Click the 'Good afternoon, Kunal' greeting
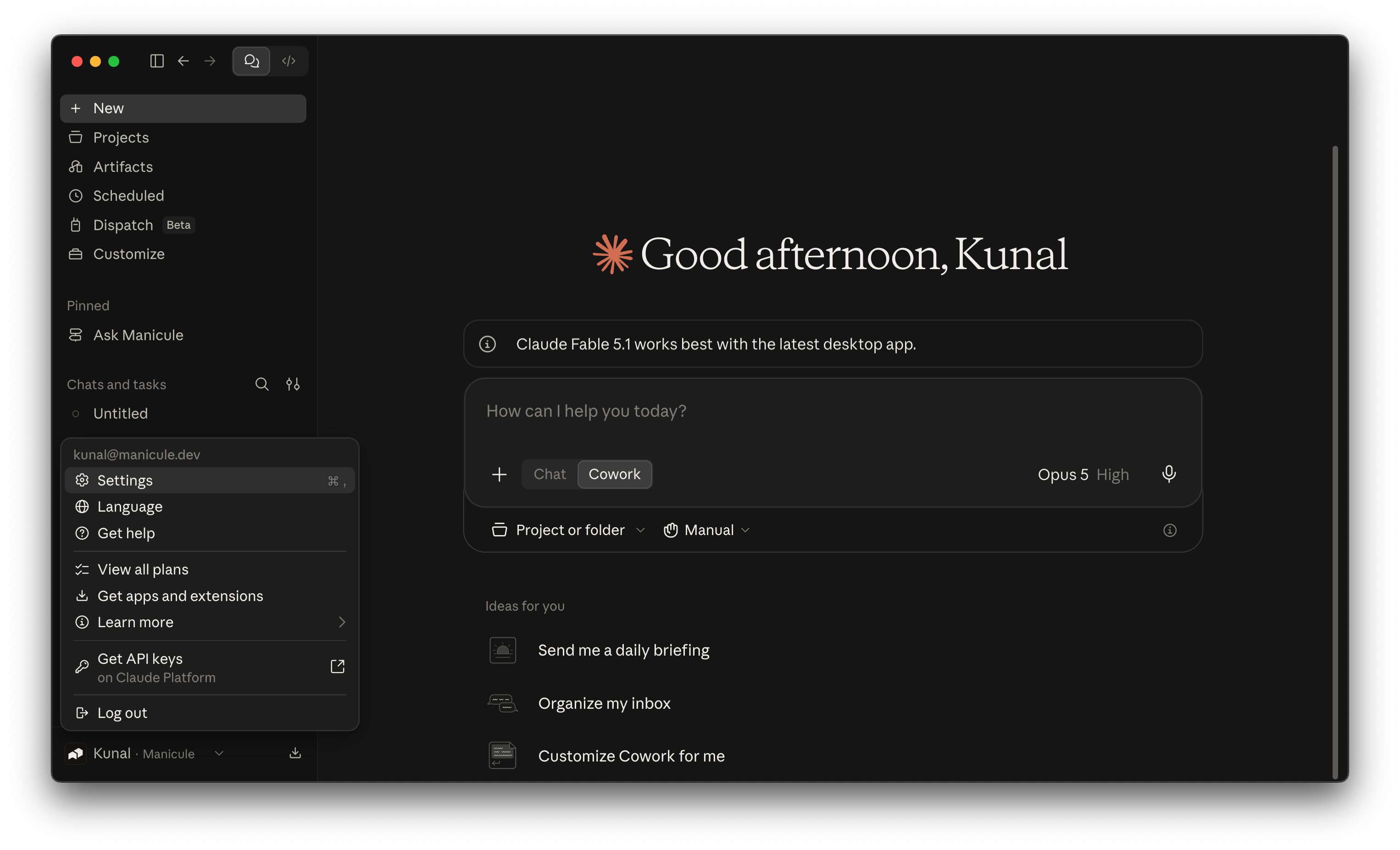 854,254
